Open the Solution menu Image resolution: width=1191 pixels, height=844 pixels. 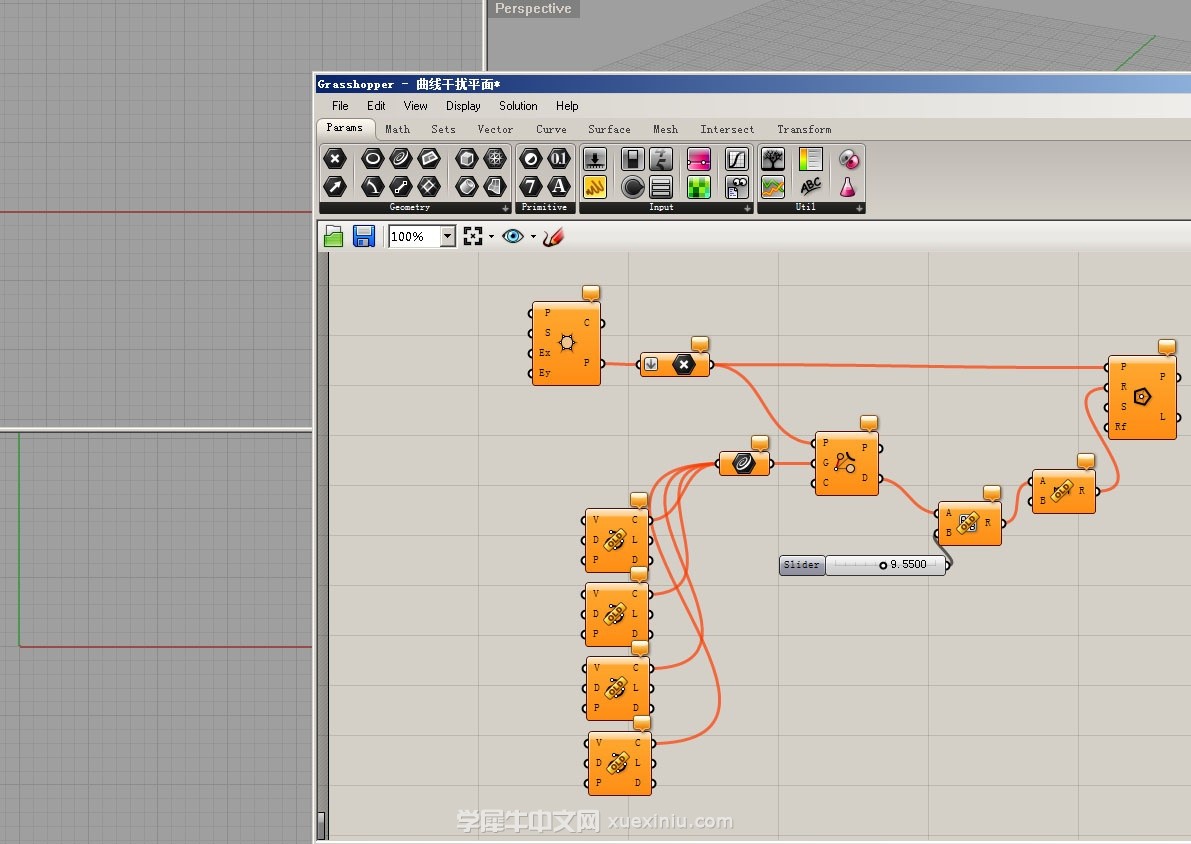tap(518, 106)
